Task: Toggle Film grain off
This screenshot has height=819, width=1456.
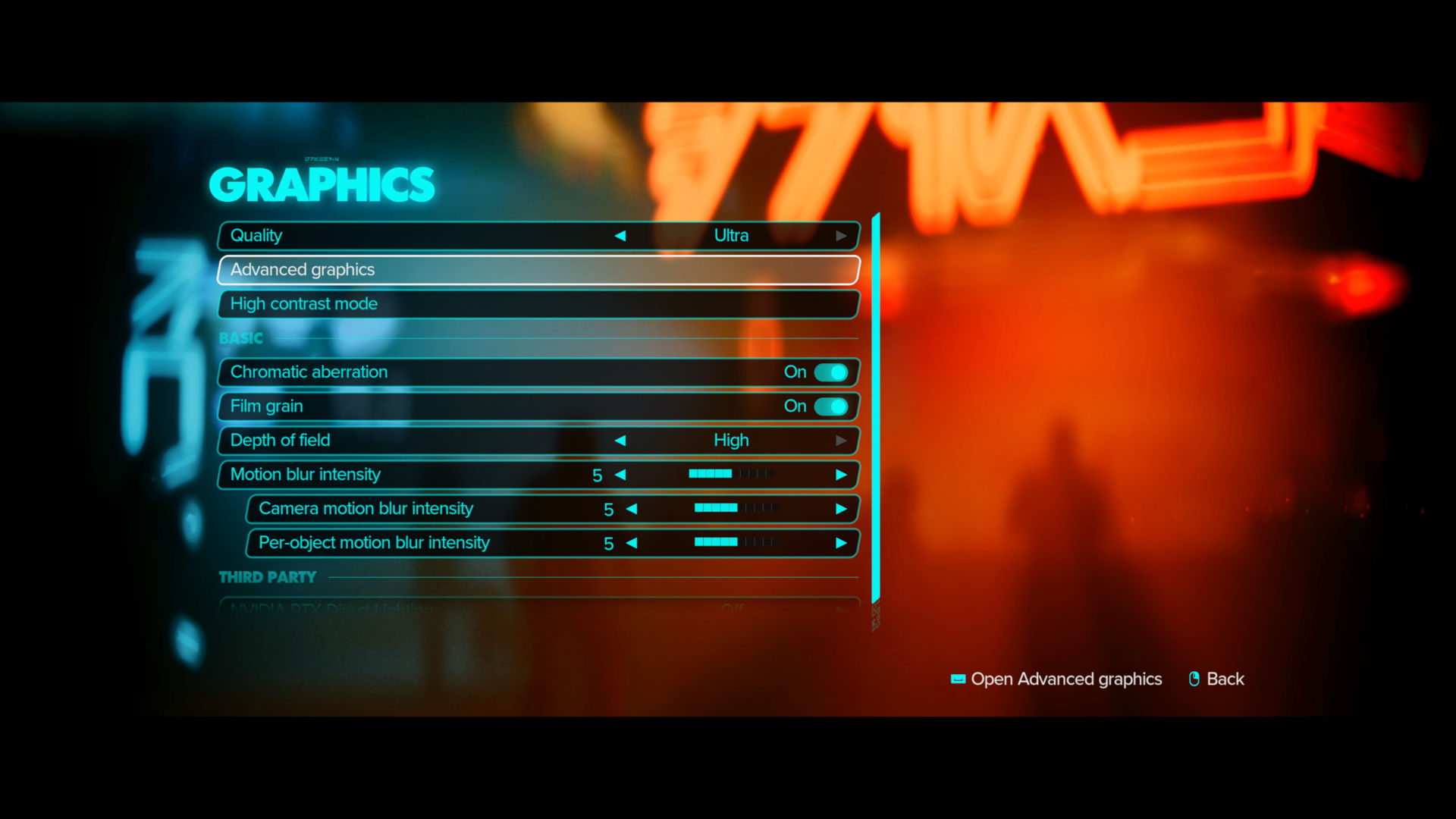Action: click(x=831, y=406)
